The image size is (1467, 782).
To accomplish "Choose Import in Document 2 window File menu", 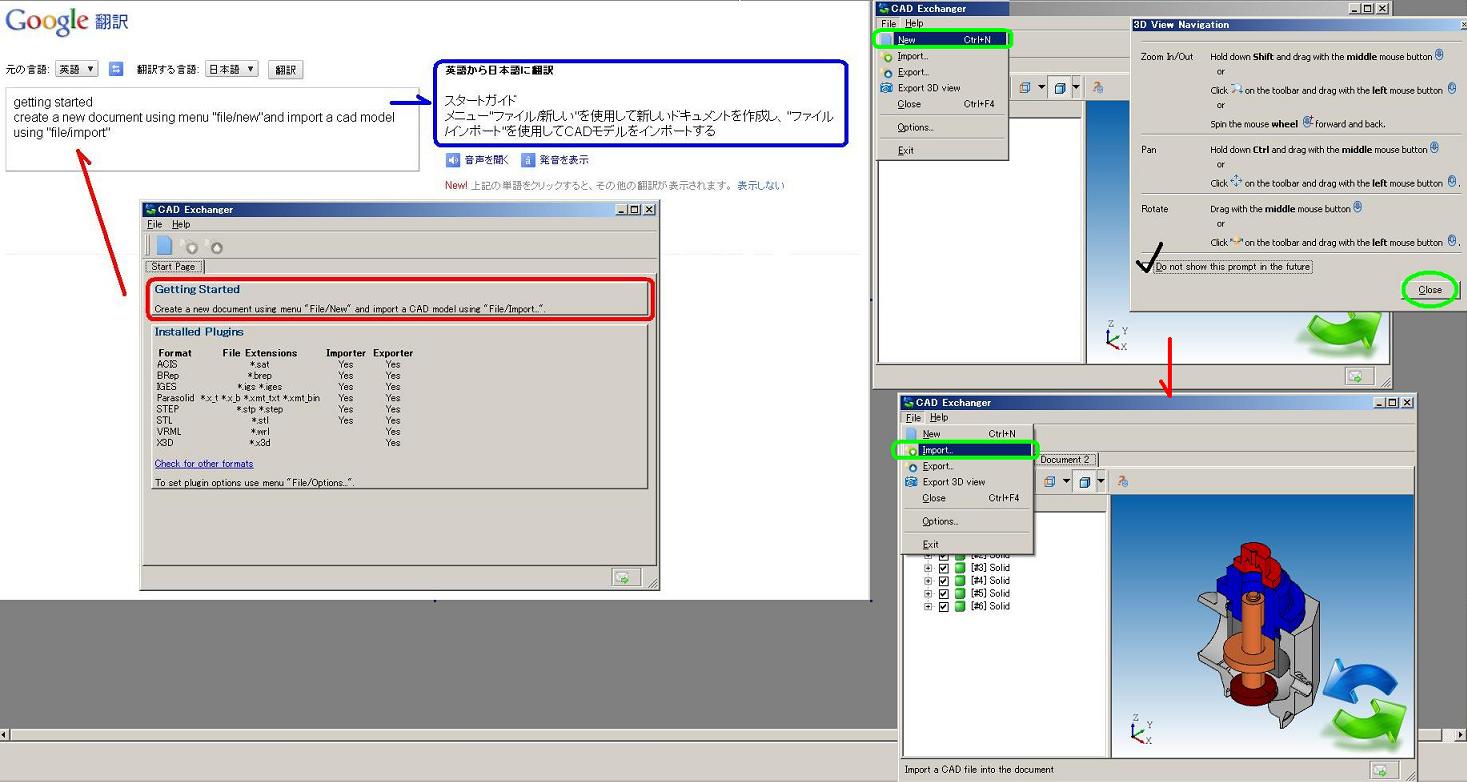I will [x=967, y=450].
